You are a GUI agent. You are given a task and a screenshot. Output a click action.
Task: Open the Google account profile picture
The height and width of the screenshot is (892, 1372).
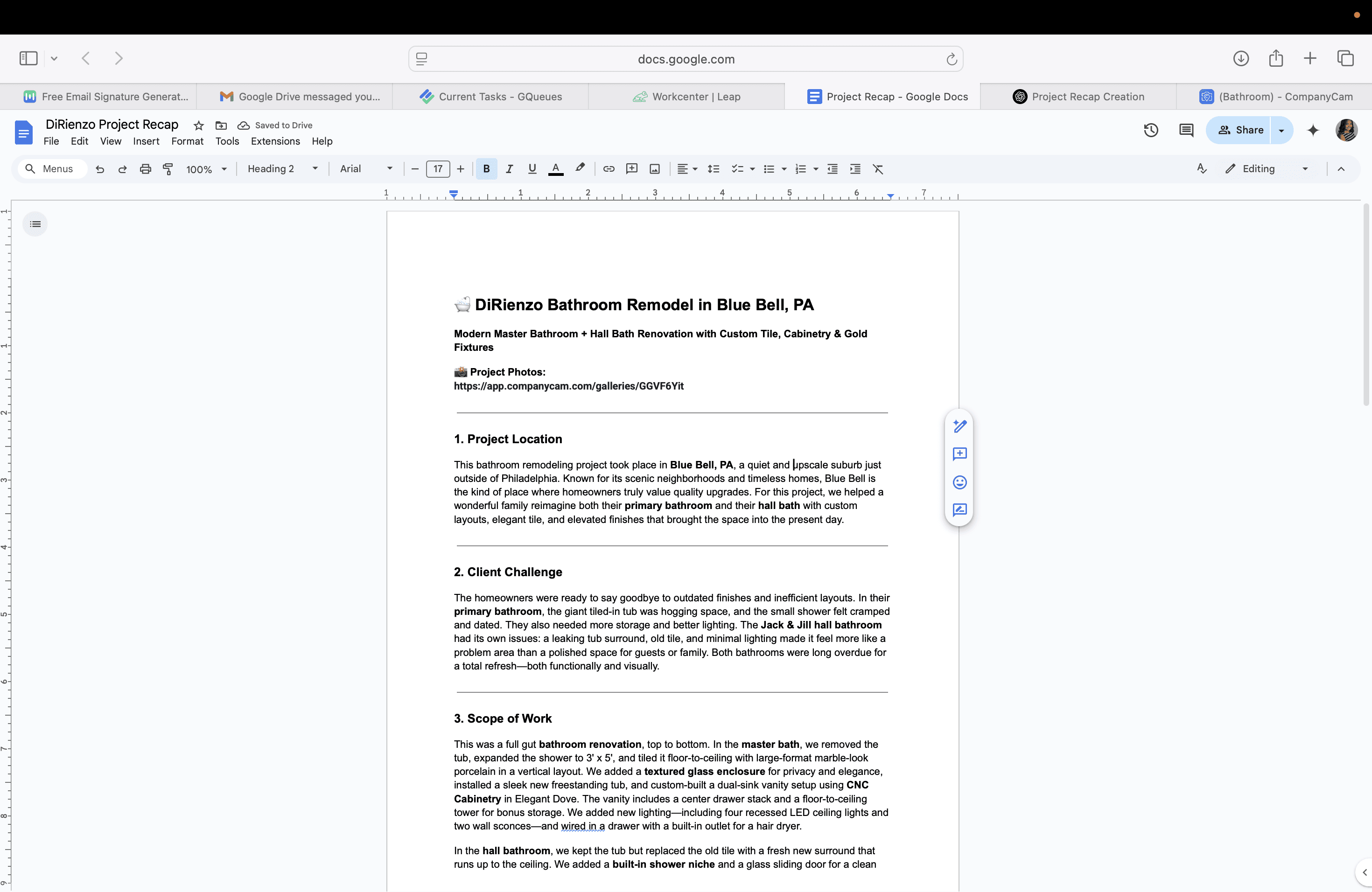click(x=1347, y=130)
